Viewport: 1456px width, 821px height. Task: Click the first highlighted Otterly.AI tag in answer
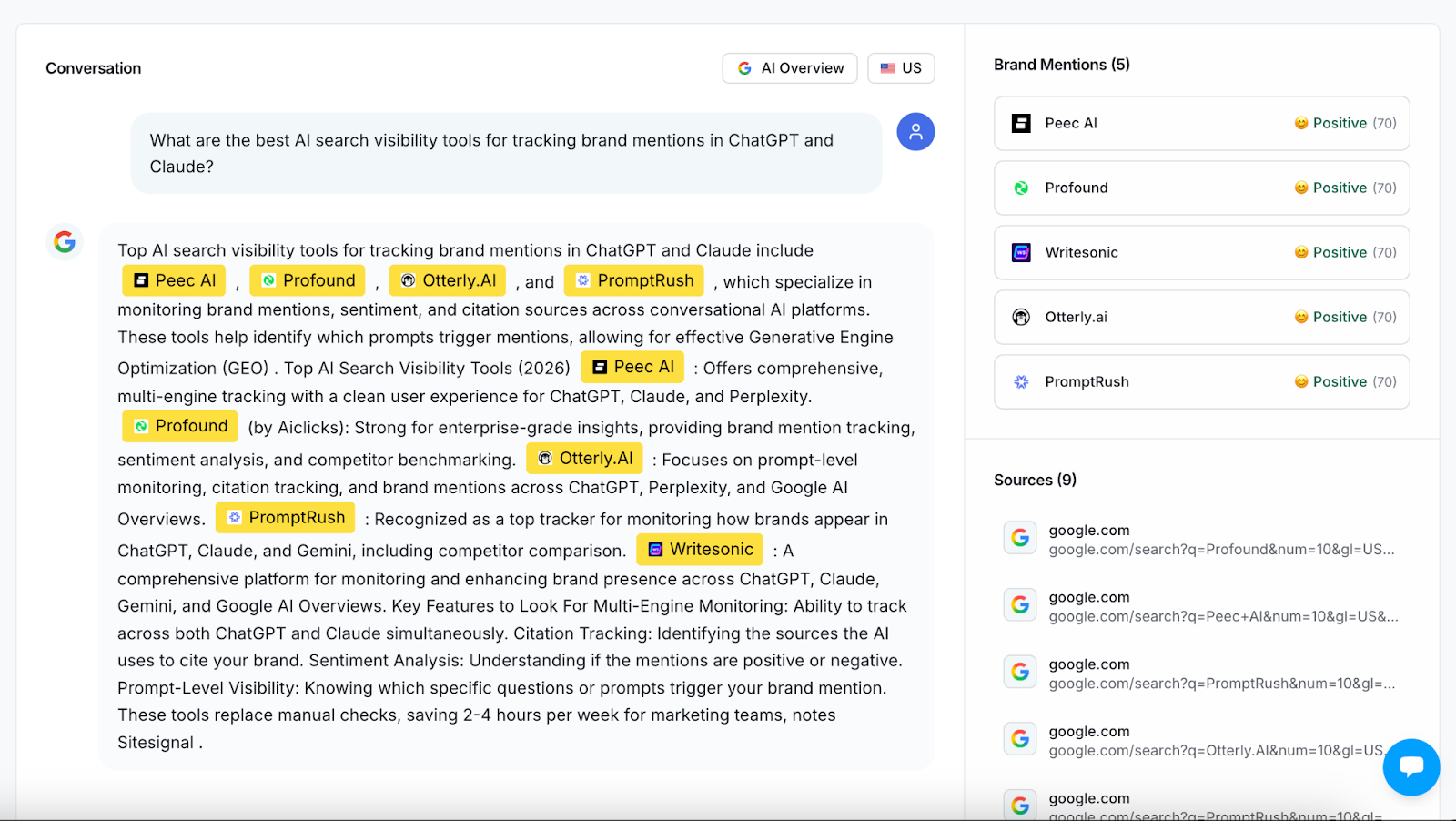[x=449, y=280]
